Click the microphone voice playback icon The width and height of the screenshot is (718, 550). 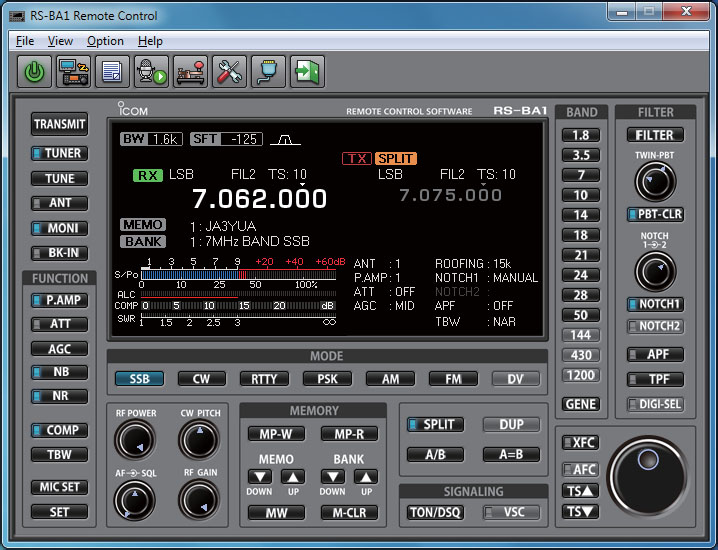[x=151, y=71]
